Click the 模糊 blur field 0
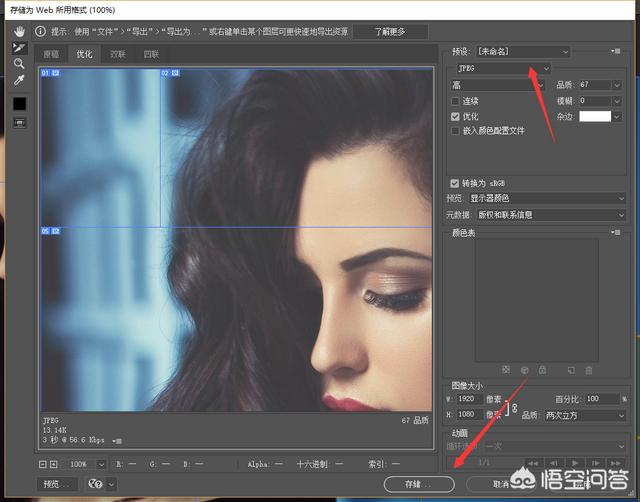 pyautogui.click(x=595, y=101)
